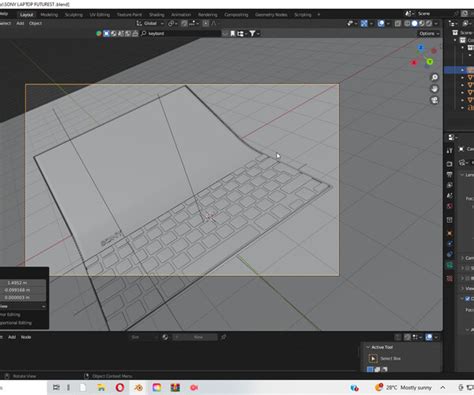Open the Scene properties tab
Image resolution: width=474 pixels, height=395 pixels.
tap(450, 196)
